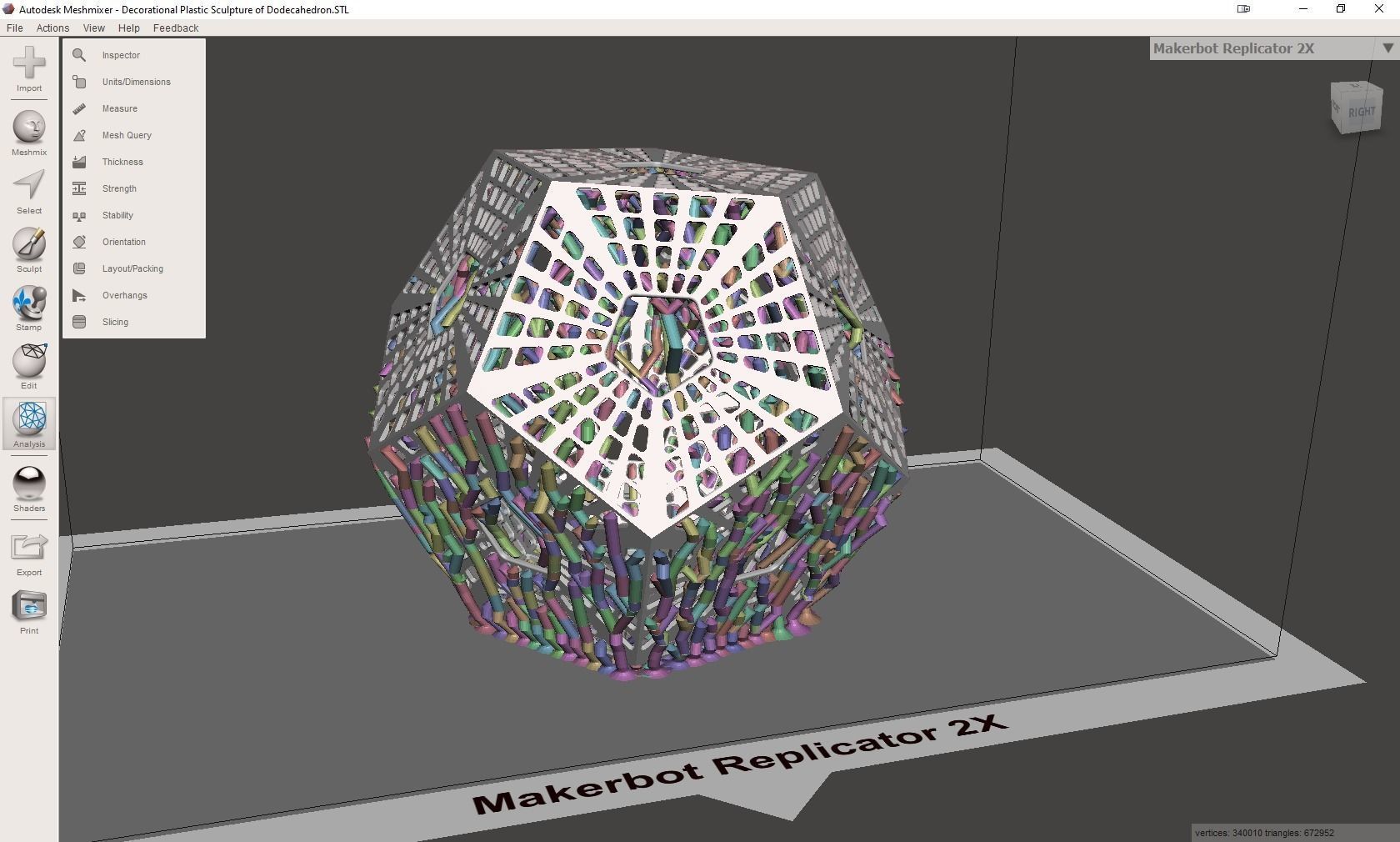Screen dimensions: 1400x842
Task: Choose the Mesh Query label entry
Action: pos(127,135)
